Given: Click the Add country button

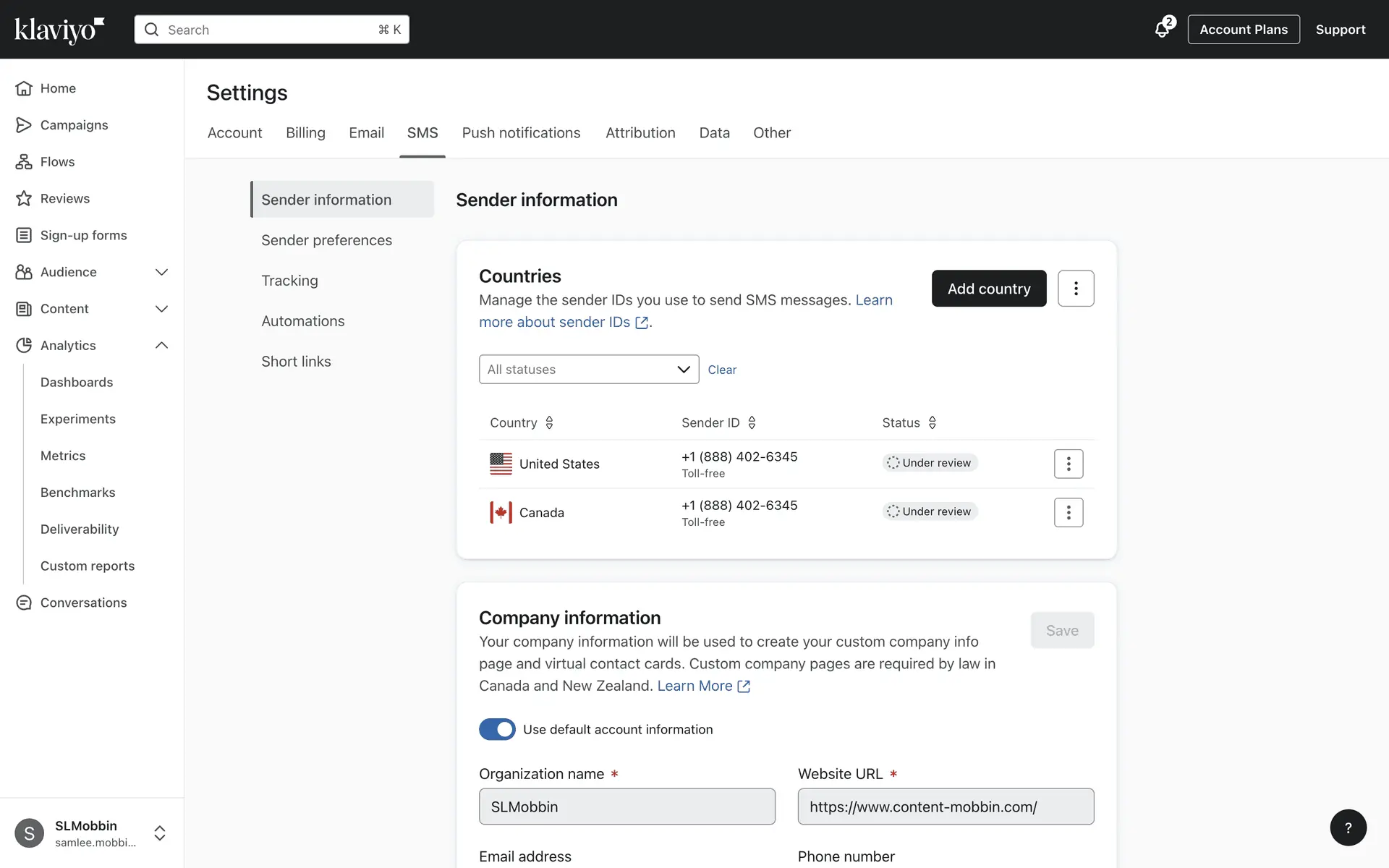Looking at the screenshot, I should tap(988, 289).
